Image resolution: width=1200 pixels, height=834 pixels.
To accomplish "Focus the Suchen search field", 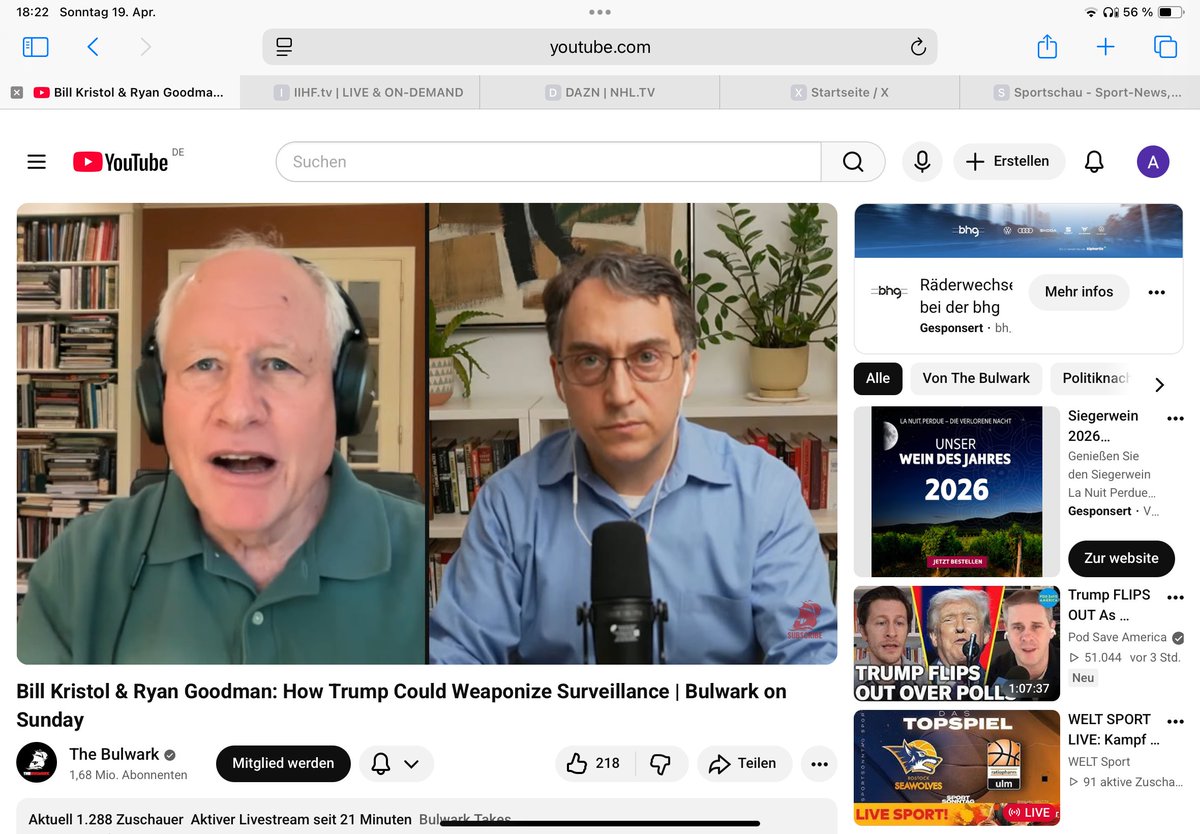I will tap(548, 162).
